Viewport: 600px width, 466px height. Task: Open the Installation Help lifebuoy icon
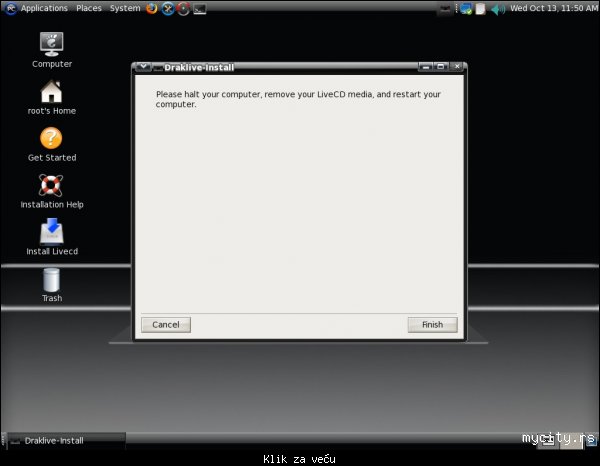[52, 191]
